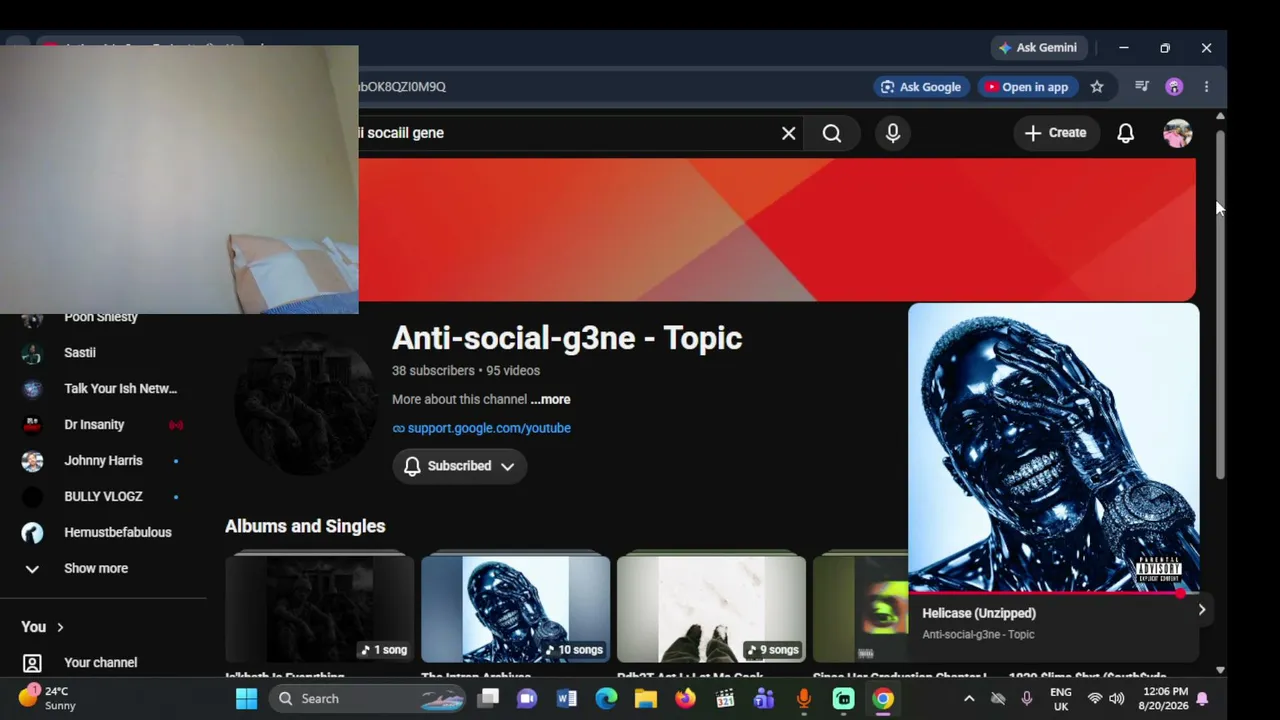Switch input language ENG UK
The image size is (1280, 720).
1061,699
